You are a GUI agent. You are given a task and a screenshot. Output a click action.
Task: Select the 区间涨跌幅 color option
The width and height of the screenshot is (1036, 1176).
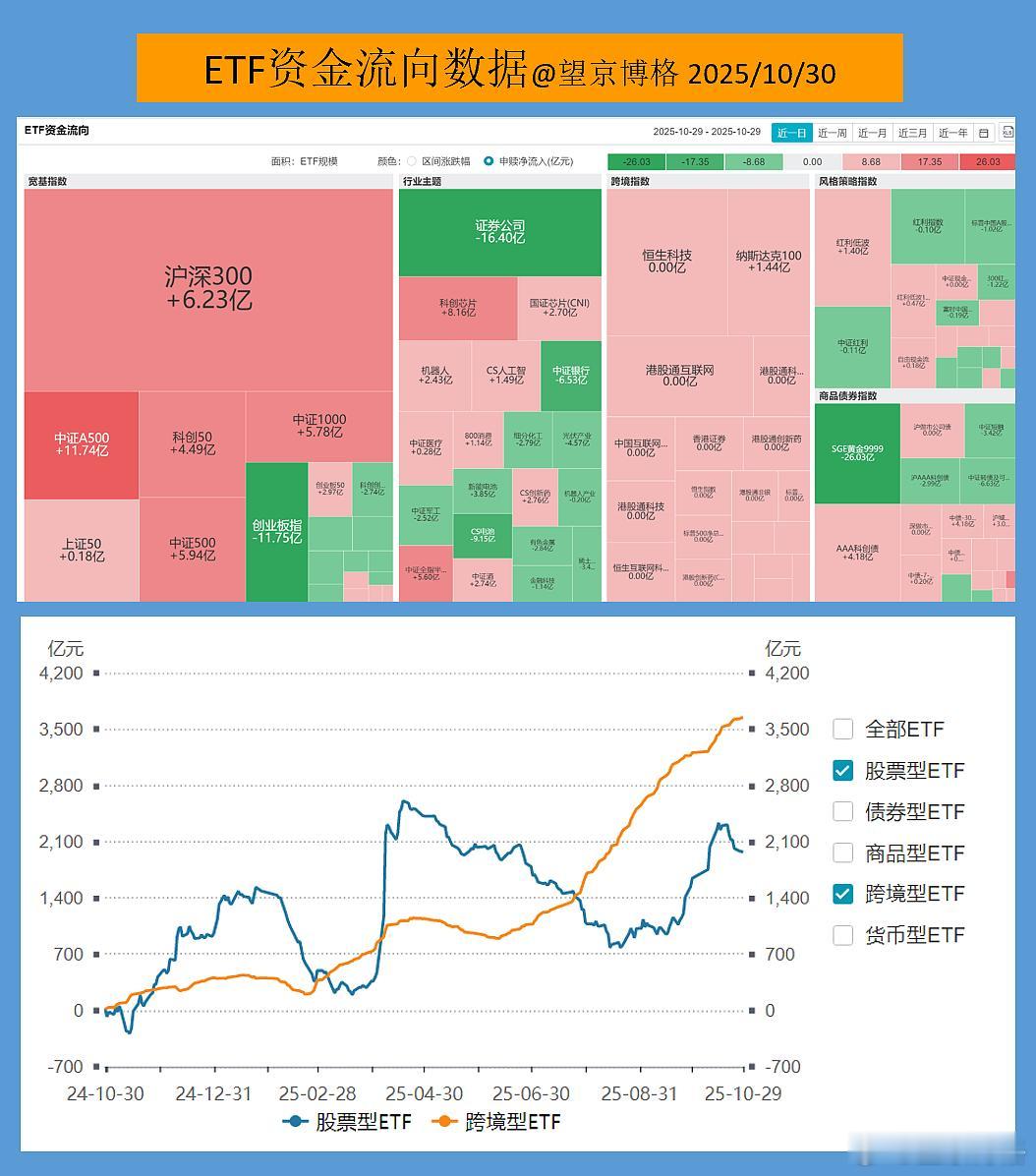point(411,160)
